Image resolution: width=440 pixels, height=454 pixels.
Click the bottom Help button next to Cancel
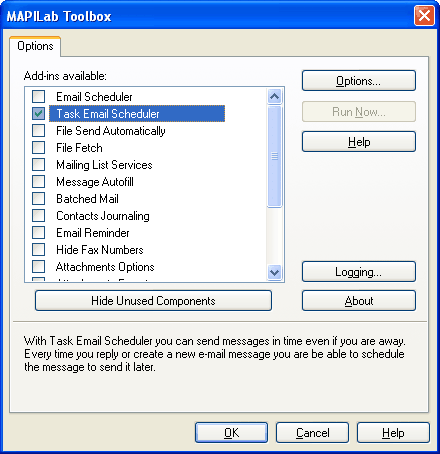[x=393, y=433]
